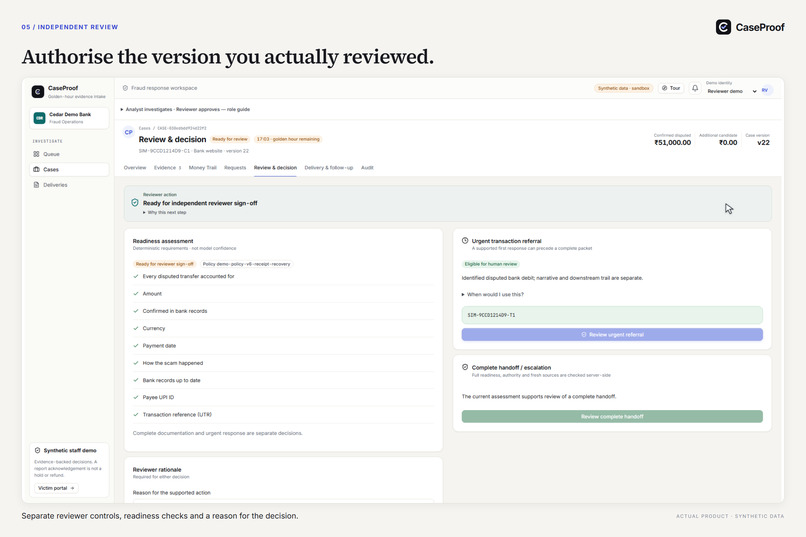Open notifications bell icon
The width and height of the screenshot is (806, 537).
tap(695, 88)
